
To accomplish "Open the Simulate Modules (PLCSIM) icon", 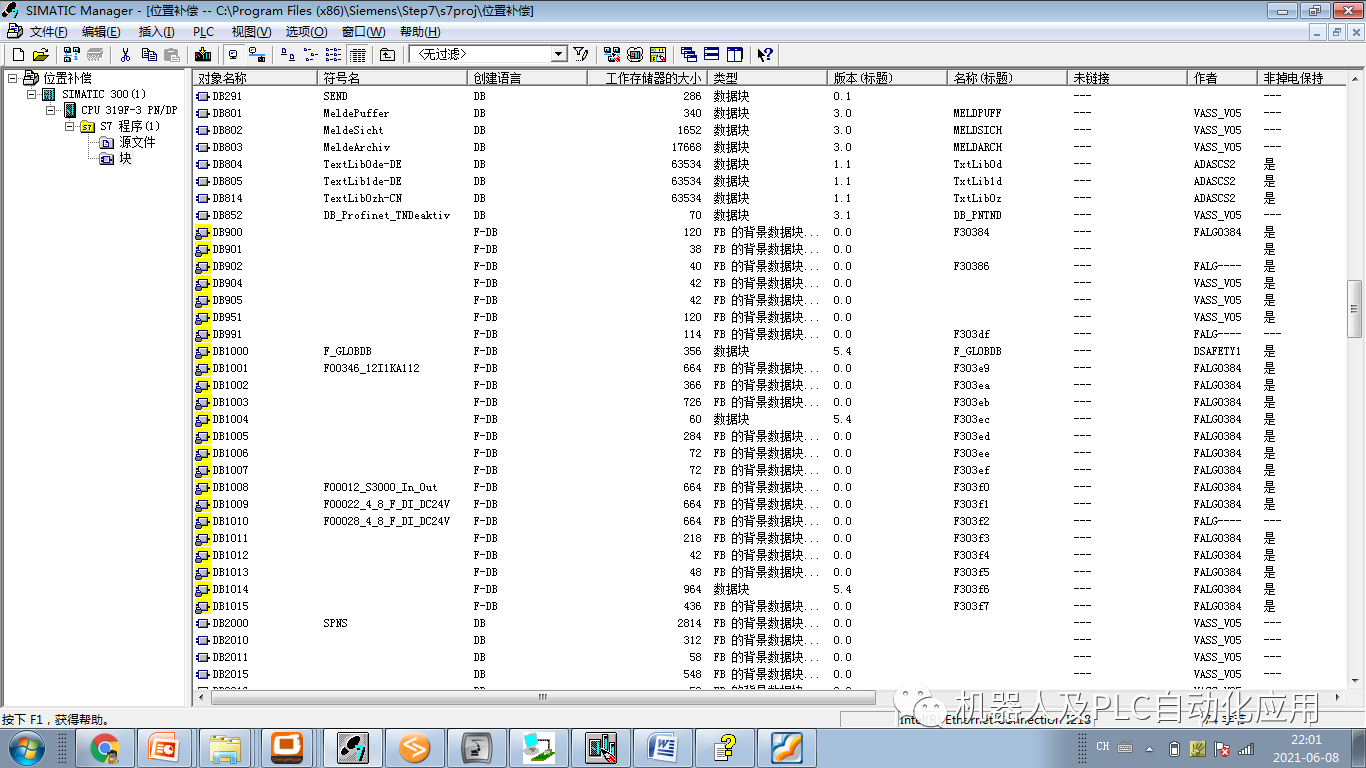I will [x=633, y=54].
